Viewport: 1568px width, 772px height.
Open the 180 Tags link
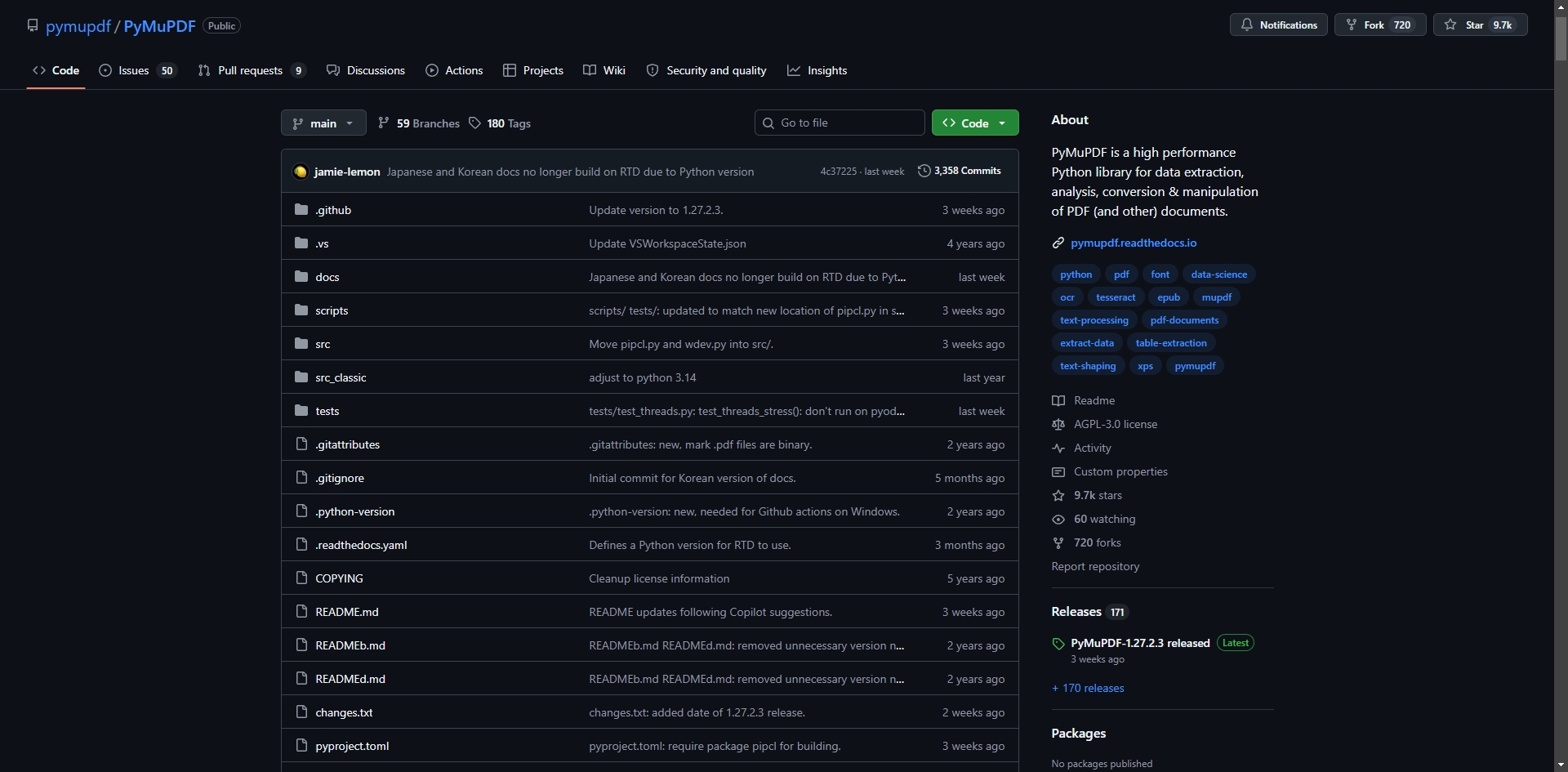pyautogui.click(x=500, y=123)
